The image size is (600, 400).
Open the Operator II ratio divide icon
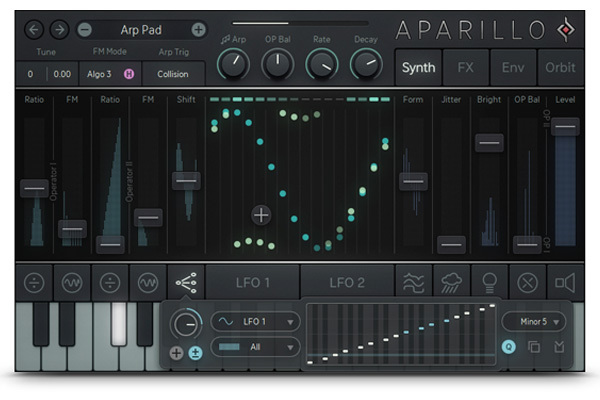(x=110, y=283)
